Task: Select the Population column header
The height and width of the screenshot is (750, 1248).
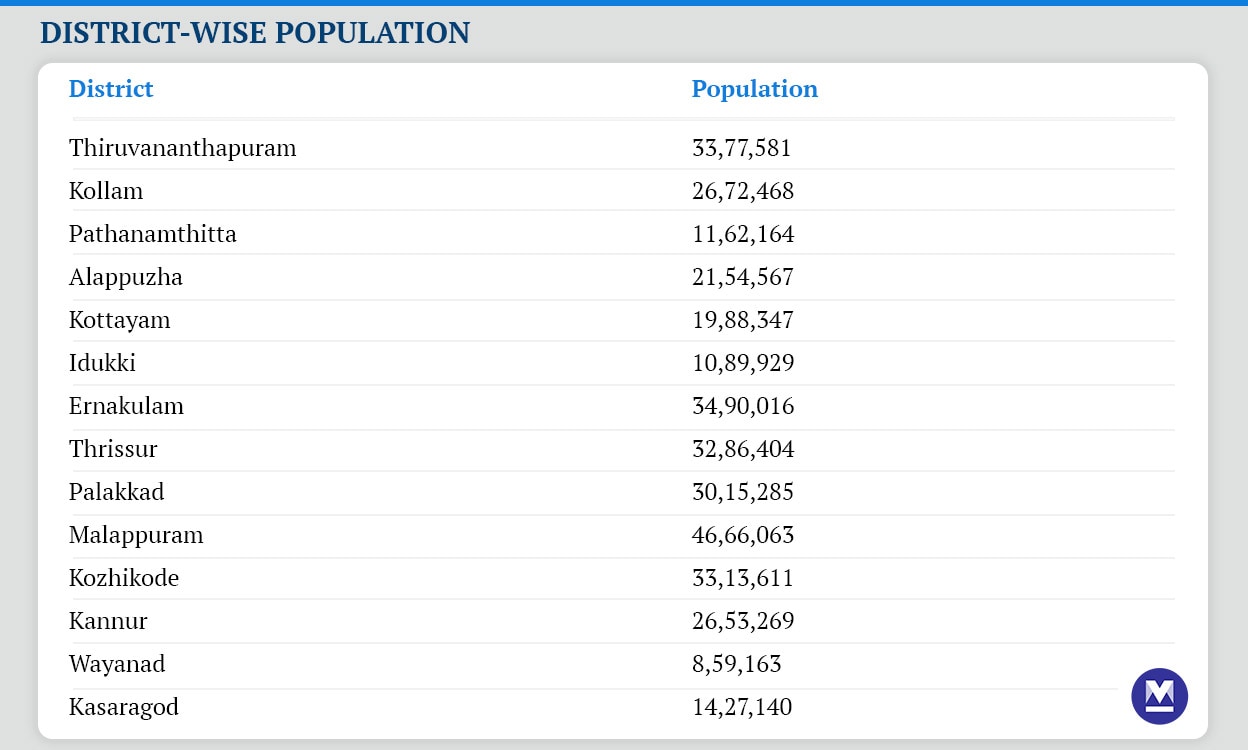Action: coord(755,89)
